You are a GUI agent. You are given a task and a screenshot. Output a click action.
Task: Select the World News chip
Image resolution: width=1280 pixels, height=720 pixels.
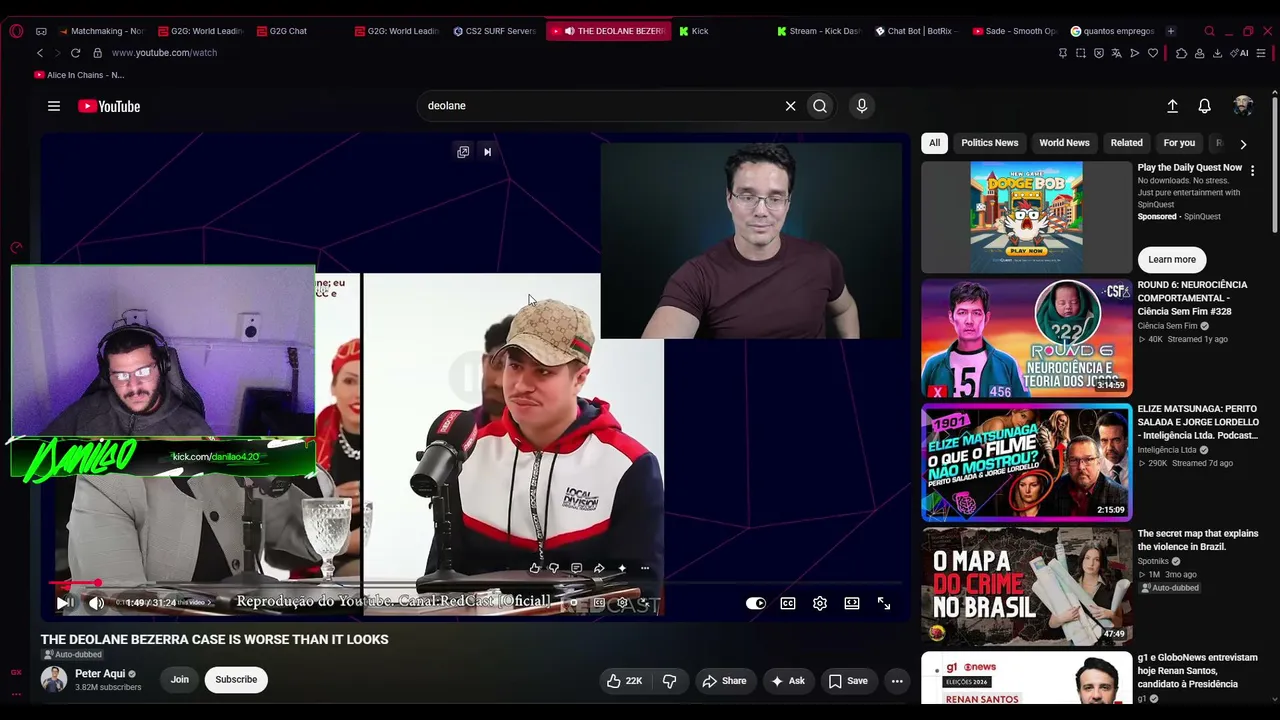[x=1064, y=143]
